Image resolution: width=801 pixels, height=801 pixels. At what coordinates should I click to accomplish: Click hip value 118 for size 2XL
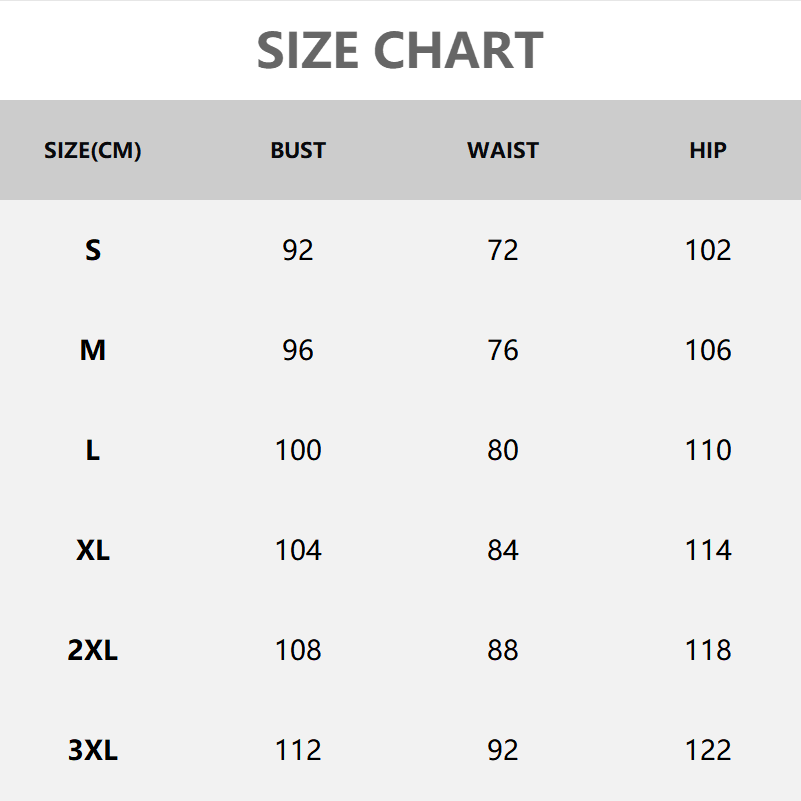tap(708, 650)
